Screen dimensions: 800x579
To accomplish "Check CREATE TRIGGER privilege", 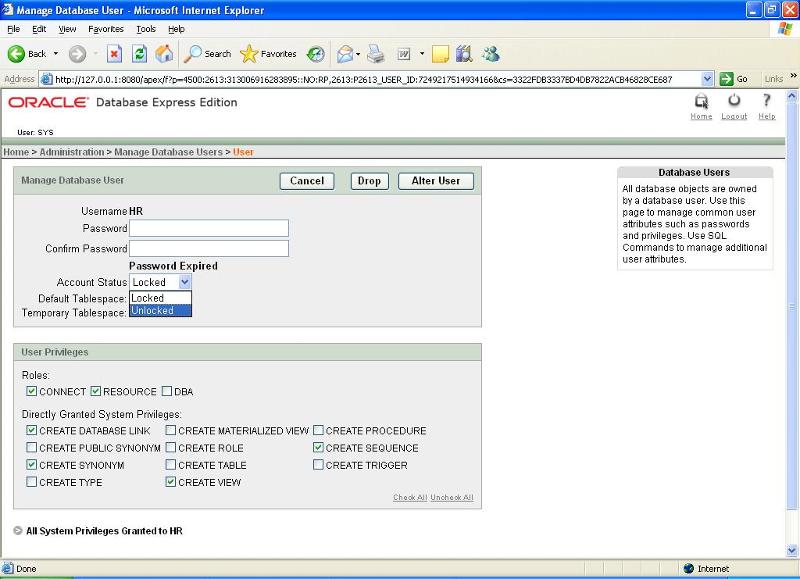I will [x=318, y=465].
